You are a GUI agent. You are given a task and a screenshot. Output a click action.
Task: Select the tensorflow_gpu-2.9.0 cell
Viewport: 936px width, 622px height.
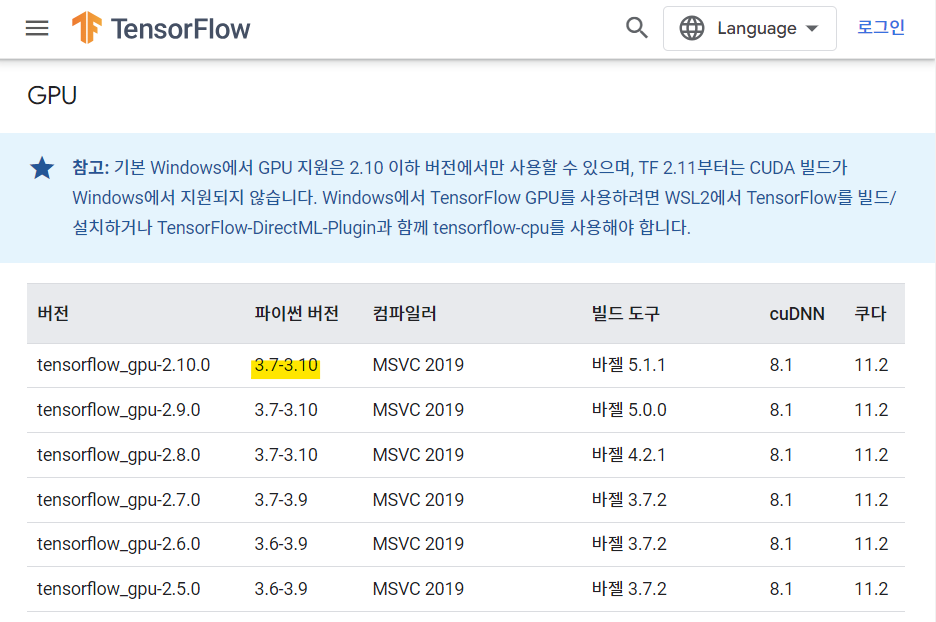click(x=119, y=410)
